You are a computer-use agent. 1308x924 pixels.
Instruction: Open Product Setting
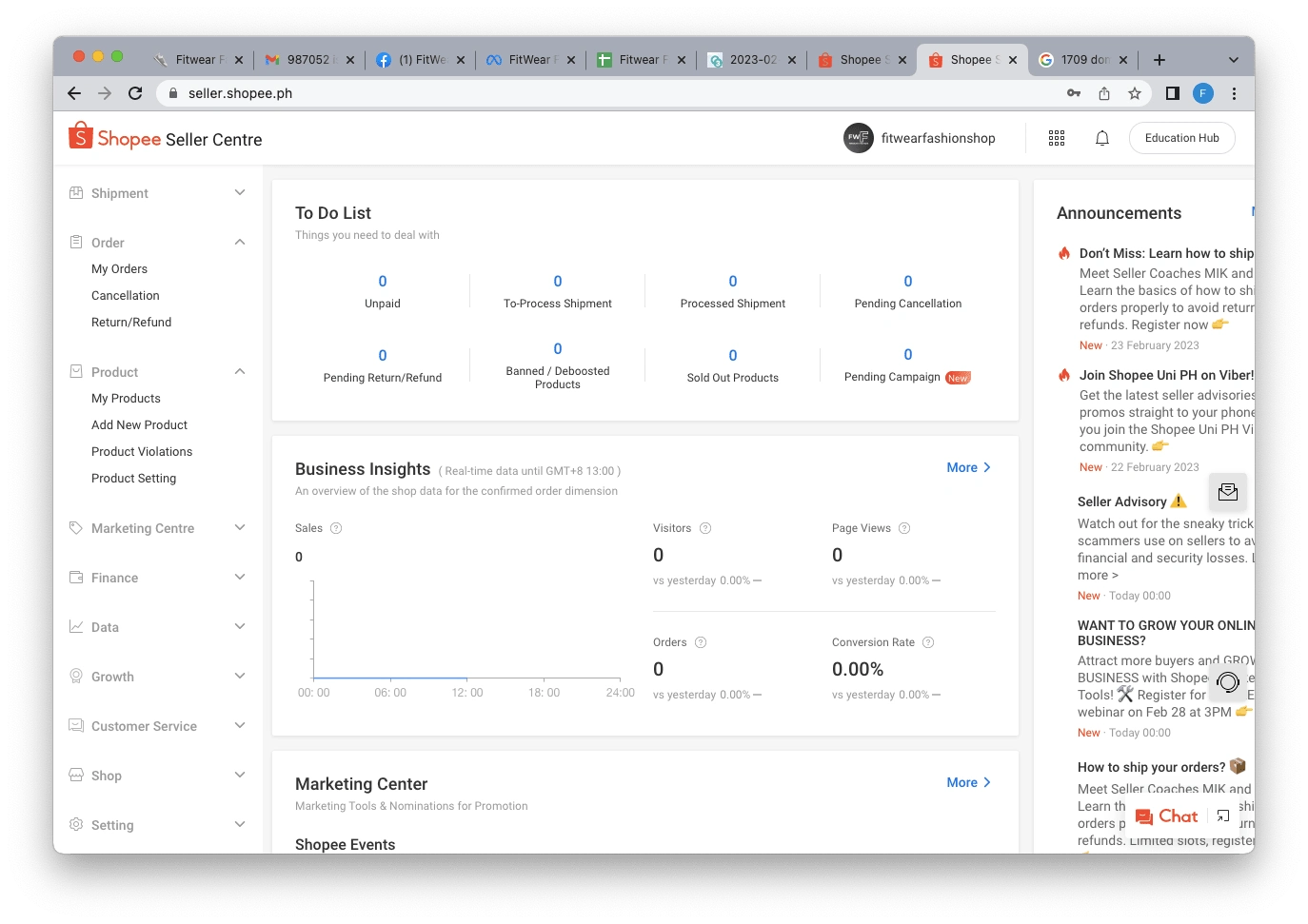click(134, 479)
